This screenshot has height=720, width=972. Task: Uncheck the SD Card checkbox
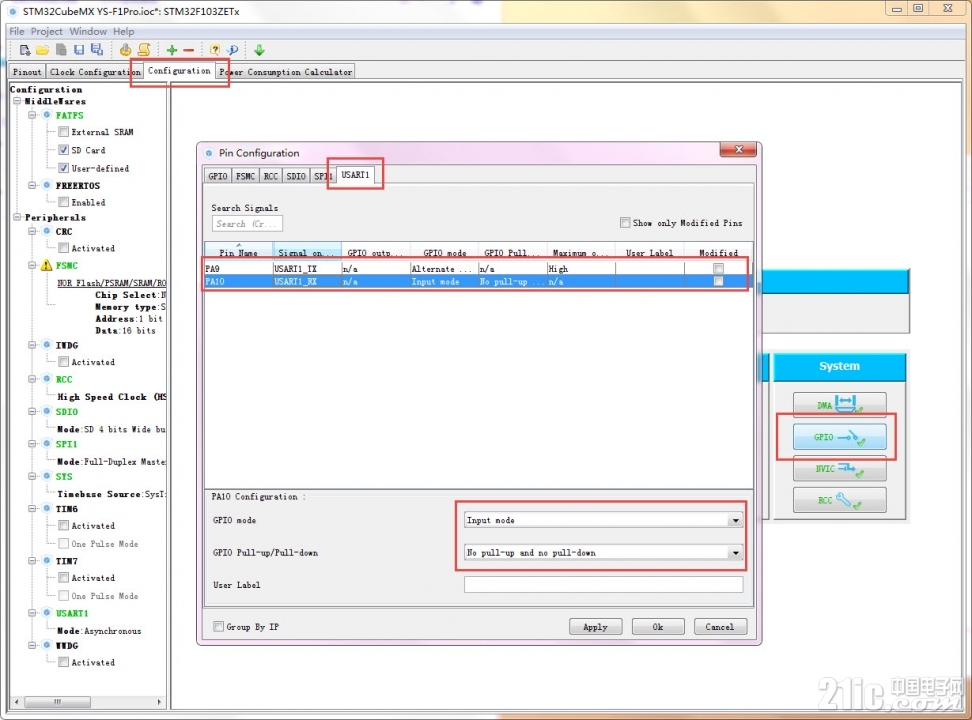tap(63, 149)
